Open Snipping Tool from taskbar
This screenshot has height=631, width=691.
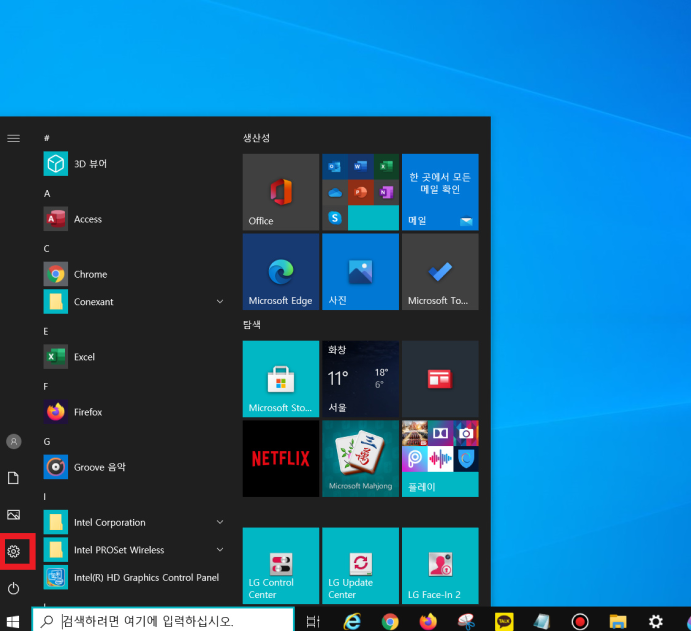pyautogui.click(x=466, y=621)
